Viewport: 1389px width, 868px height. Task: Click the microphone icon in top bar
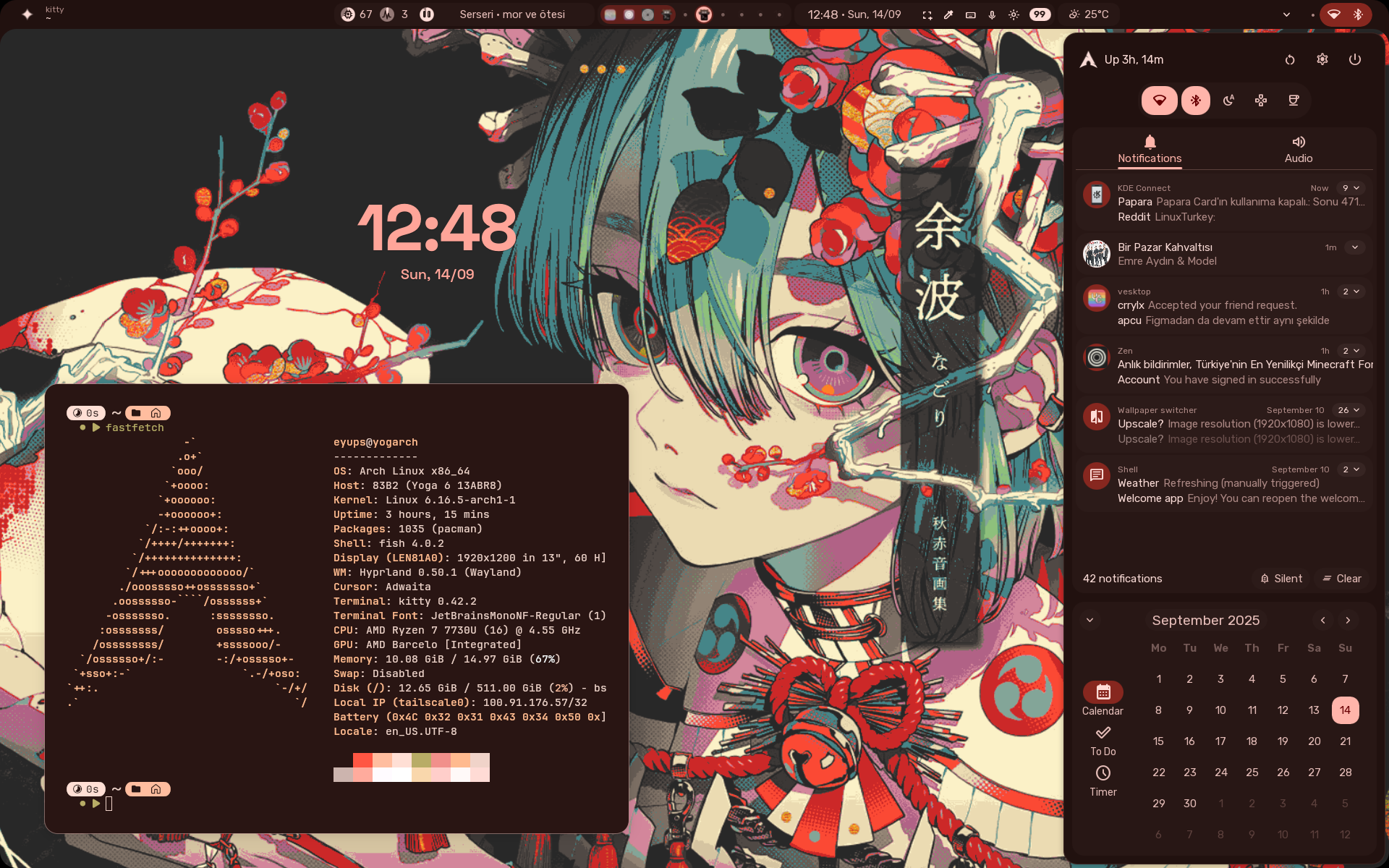992,14
